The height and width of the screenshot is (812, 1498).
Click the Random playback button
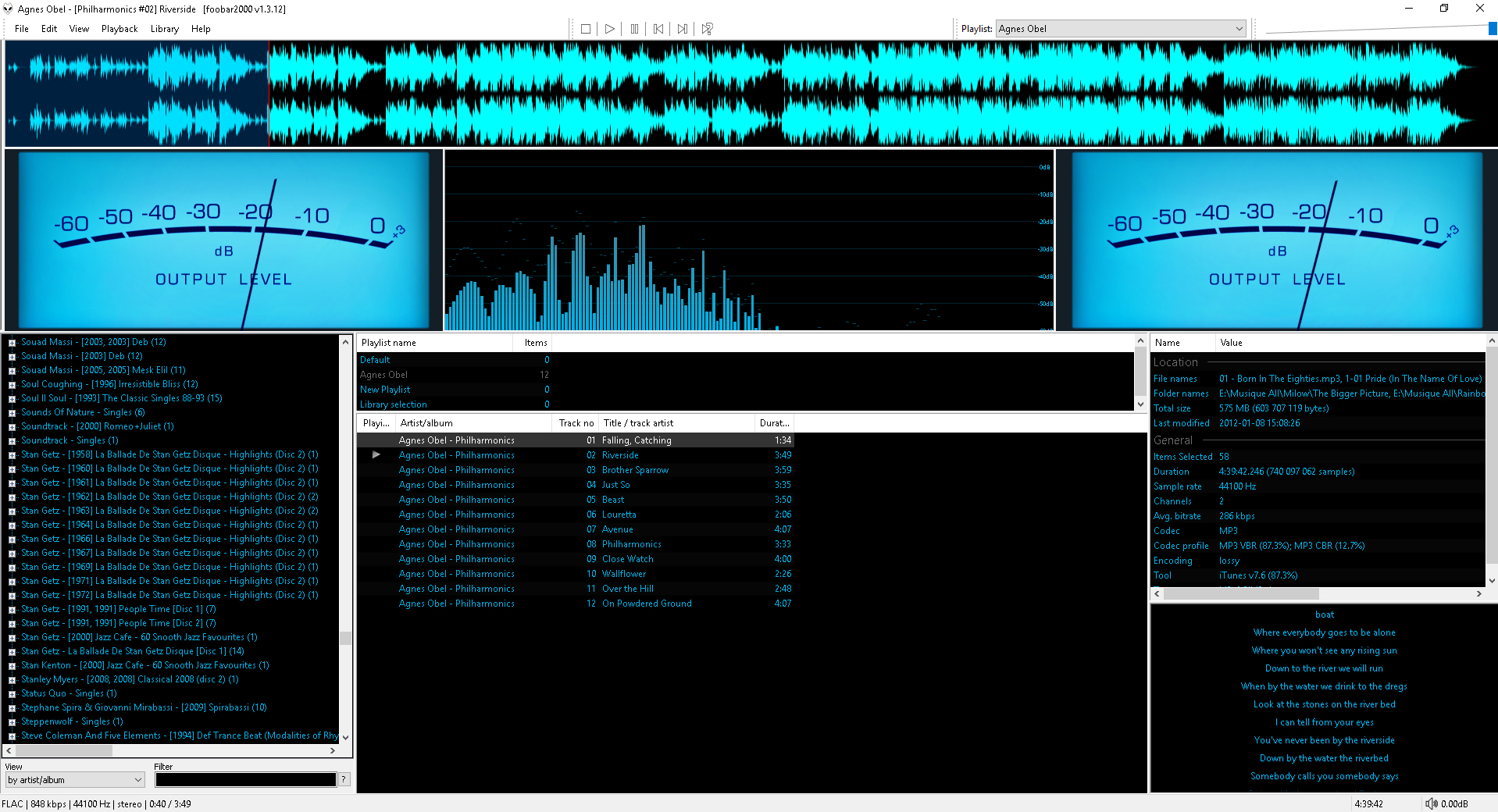tap(707, 29)
